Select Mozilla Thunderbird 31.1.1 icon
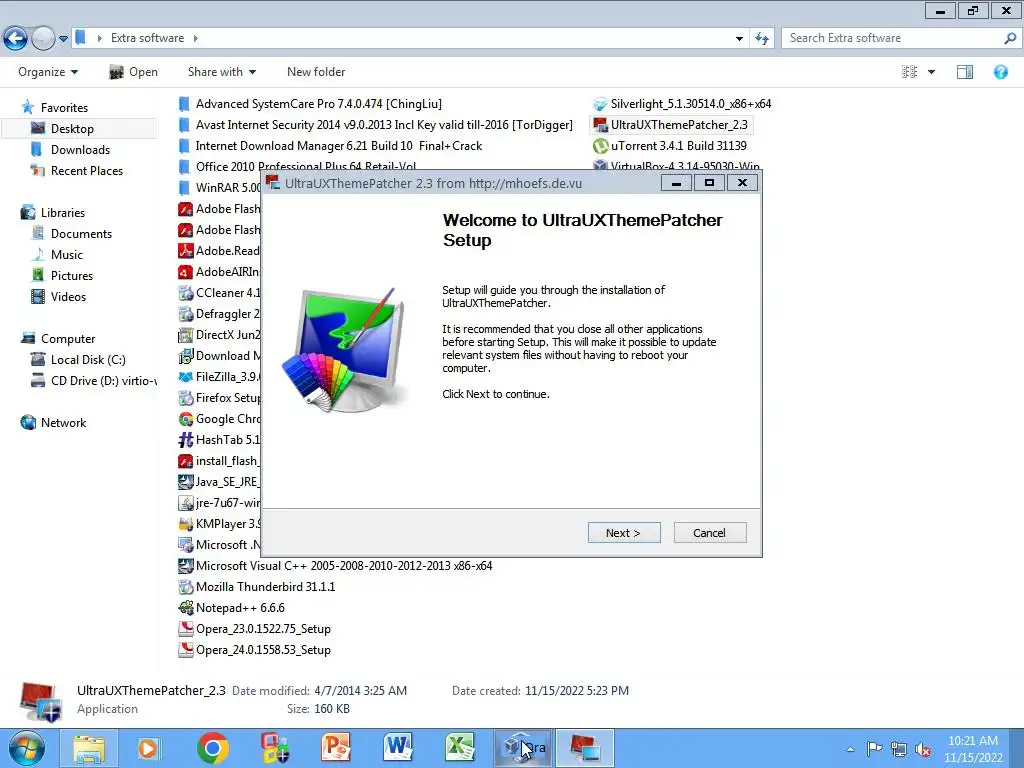The width and height of the screenshot is (1024, 768). [185, 587]
